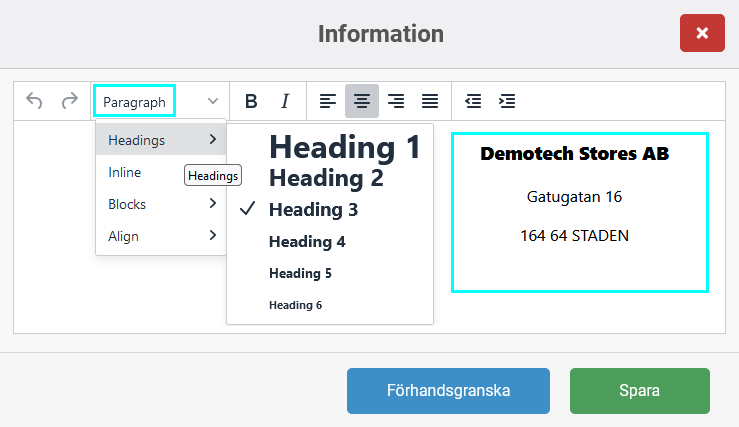The width and height of the screenshot is (739, 427).
Task: Toggle center text alignment
Action: coord(362,101)
